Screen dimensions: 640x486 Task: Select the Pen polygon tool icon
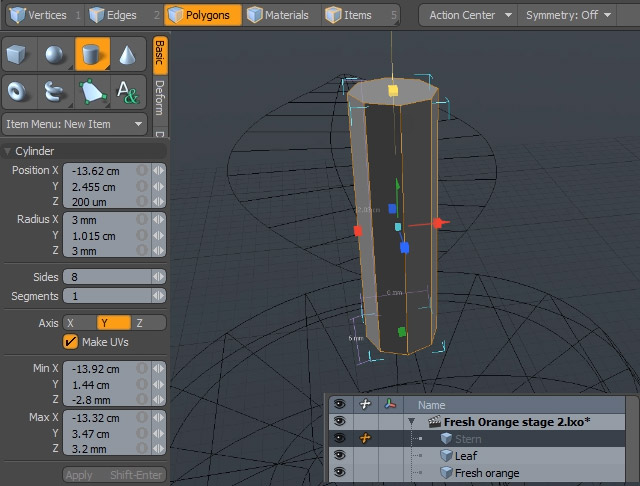click(x=92, y=92)
